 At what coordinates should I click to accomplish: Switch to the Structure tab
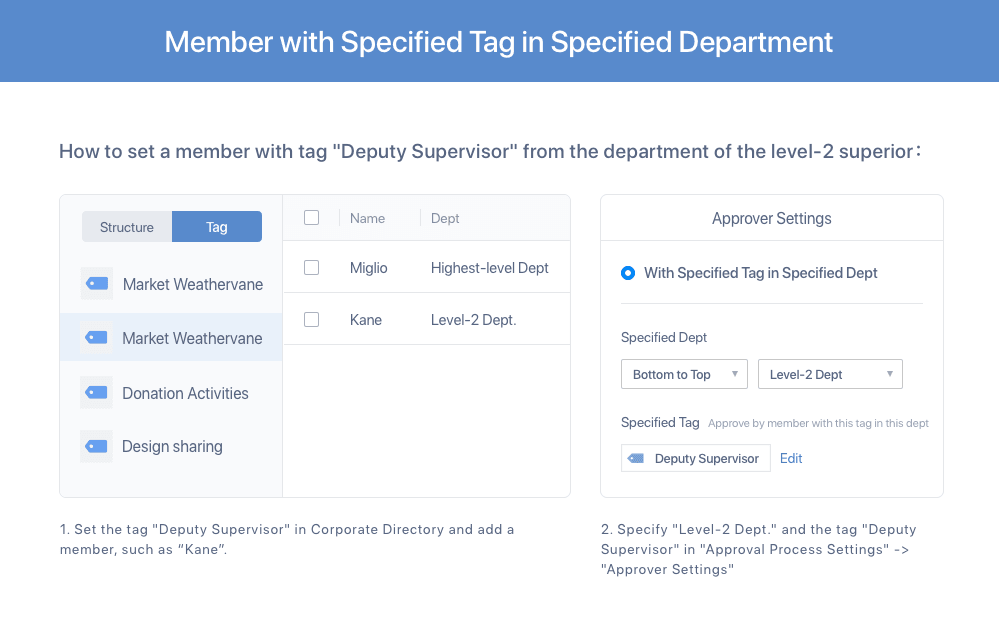(x=127, y=227)
